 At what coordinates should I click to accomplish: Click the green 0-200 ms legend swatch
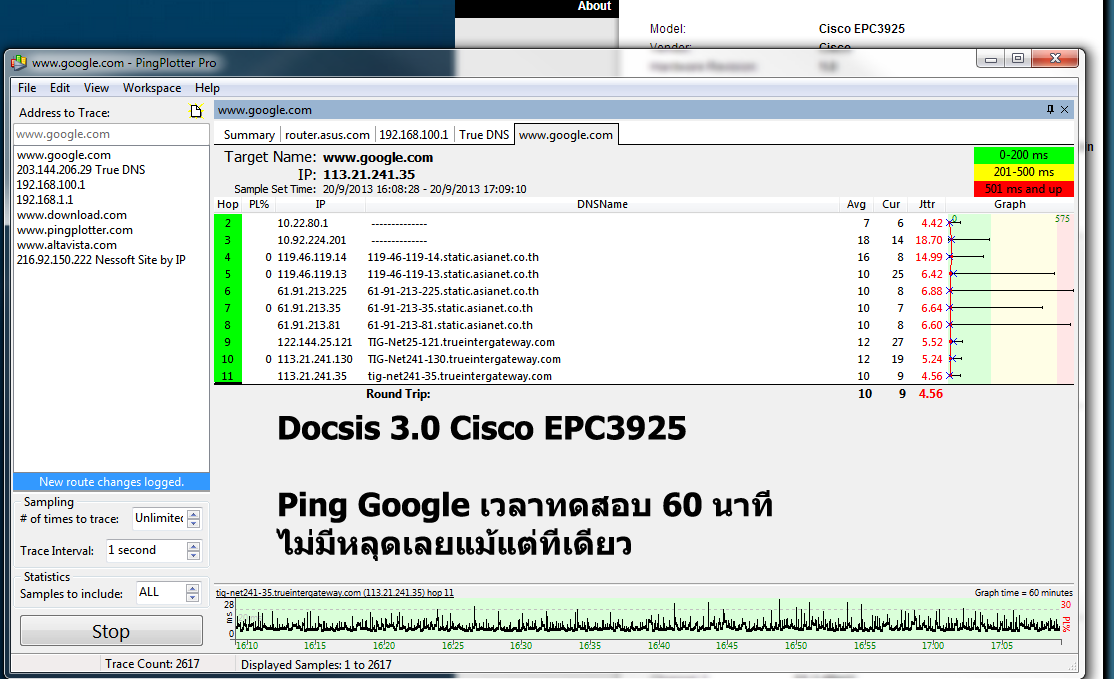[1023, 155]
